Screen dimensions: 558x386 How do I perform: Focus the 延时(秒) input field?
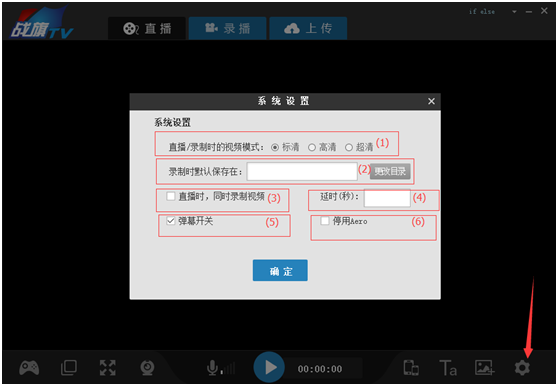387,198
